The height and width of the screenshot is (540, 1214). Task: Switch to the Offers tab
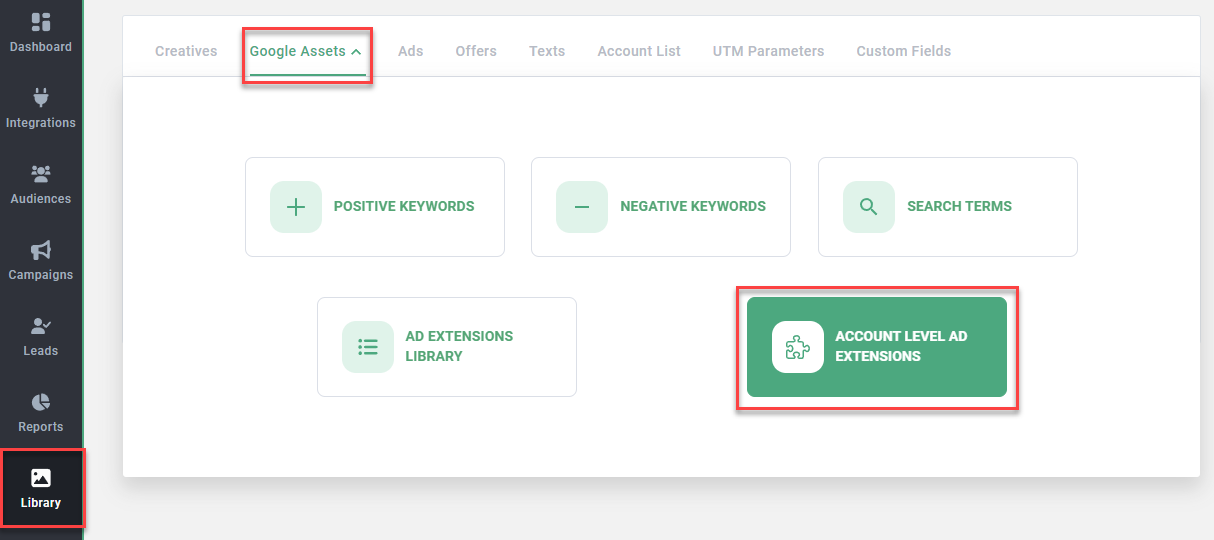click(476, 51)
